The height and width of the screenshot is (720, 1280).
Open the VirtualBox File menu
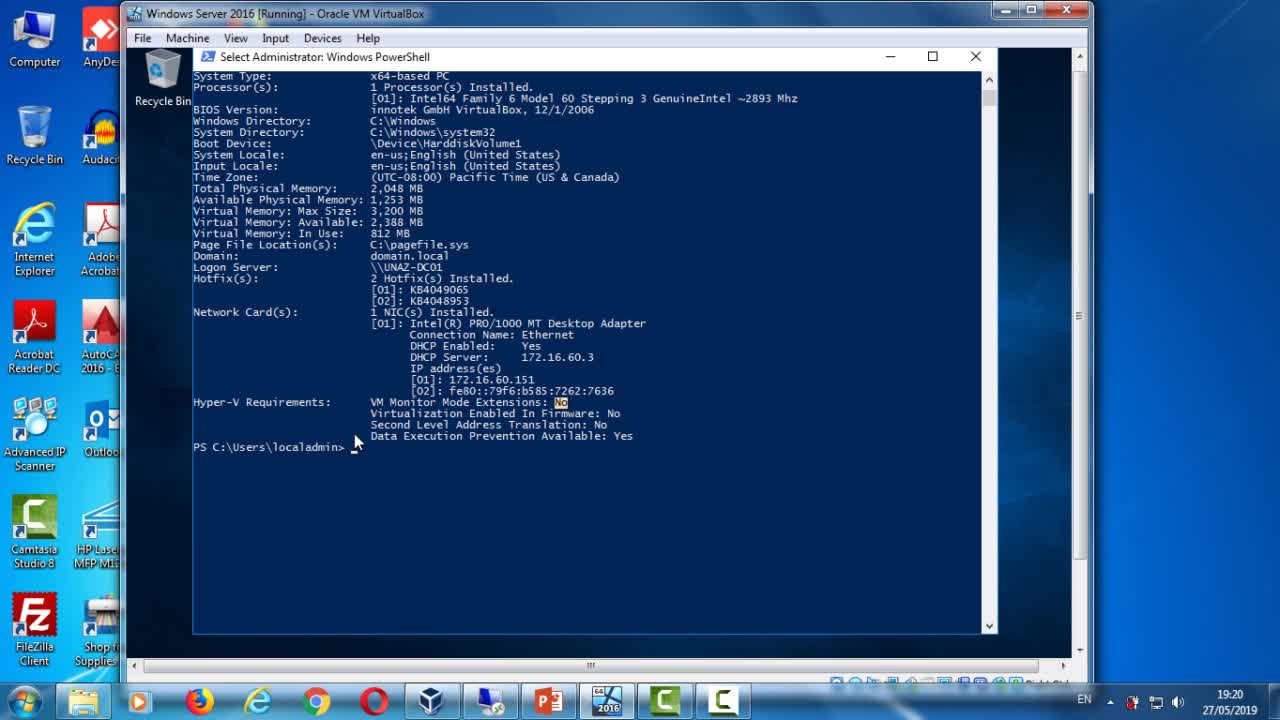pos(143,38)
